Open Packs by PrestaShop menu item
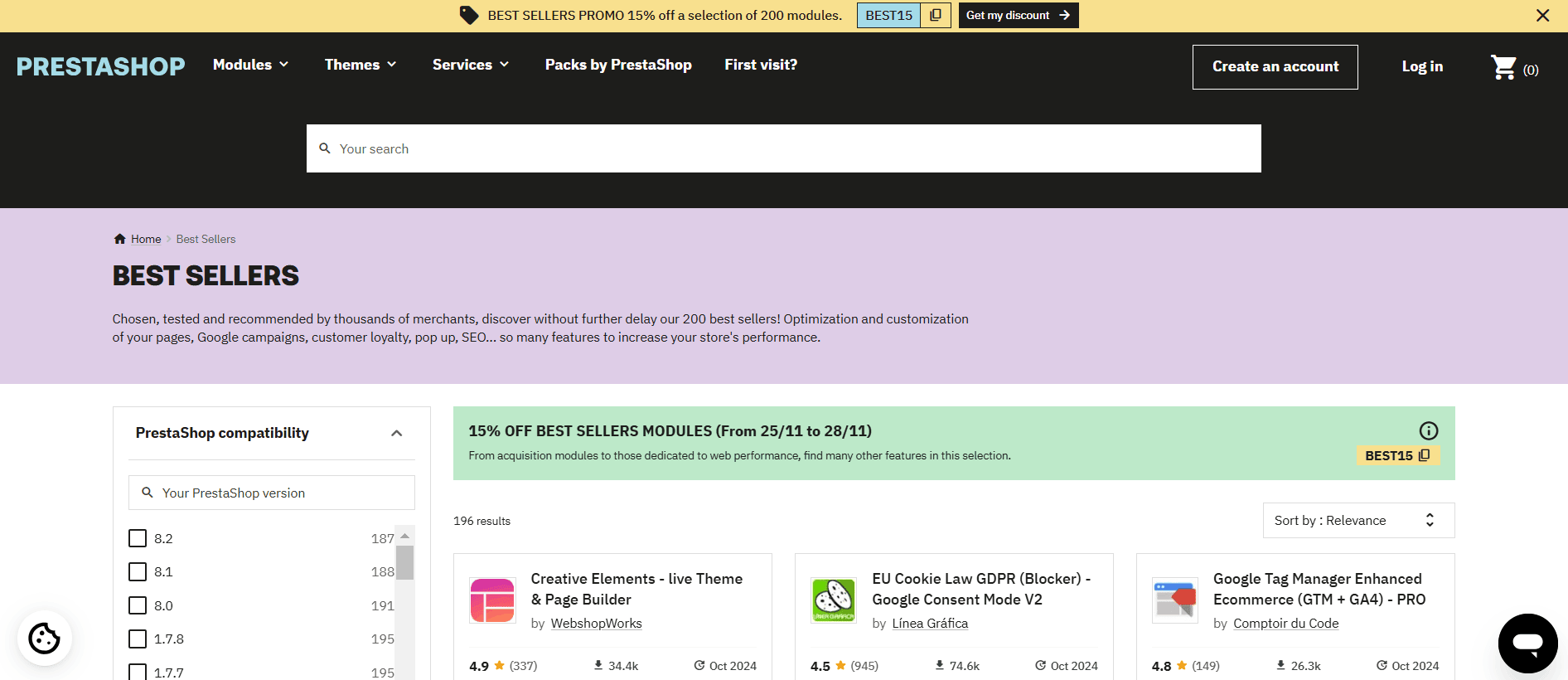This screenshot has height=680, width=1568. tap(617, 65)
